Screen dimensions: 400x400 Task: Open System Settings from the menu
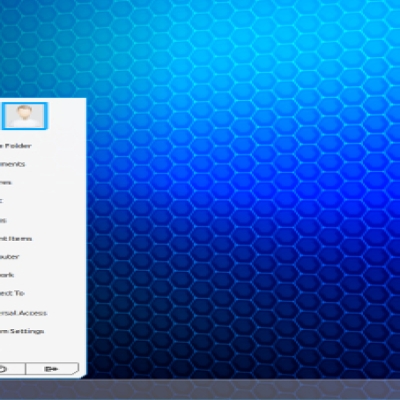(x=22, y=331)
